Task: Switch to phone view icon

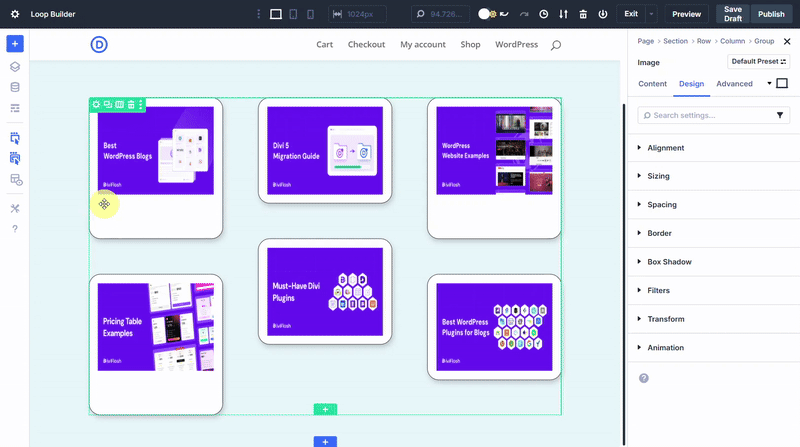Action: [310, 14]
